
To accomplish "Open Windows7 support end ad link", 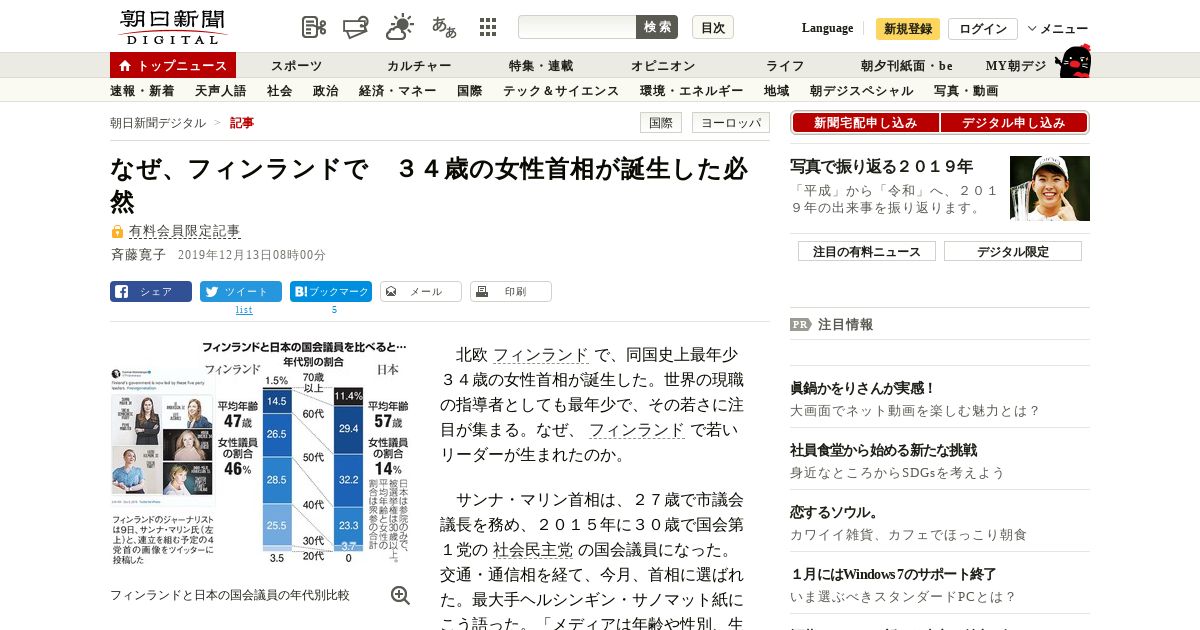I will click(893, 574).
